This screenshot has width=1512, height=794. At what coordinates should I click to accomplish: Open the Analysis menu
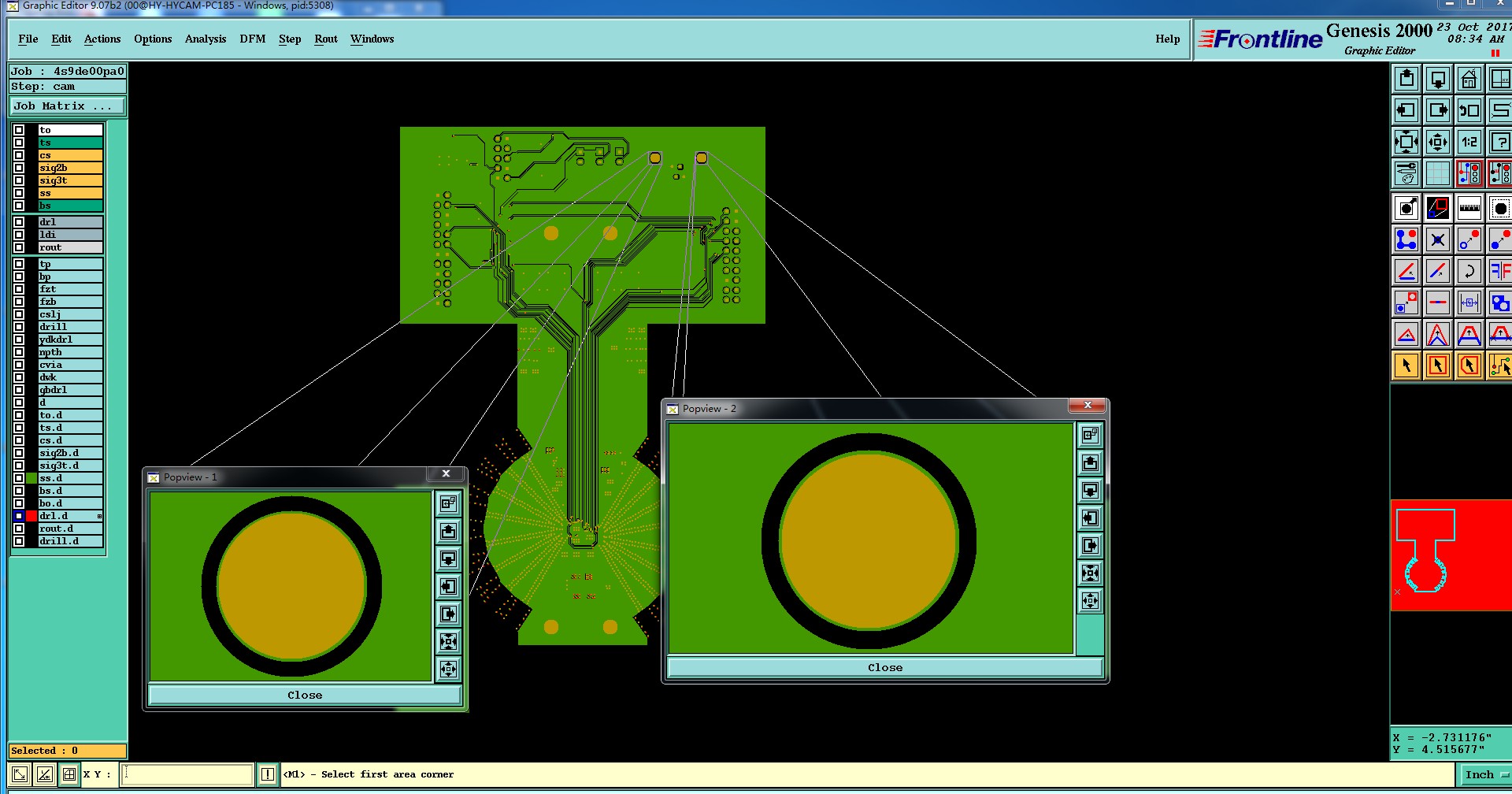(x=206, y=39)
